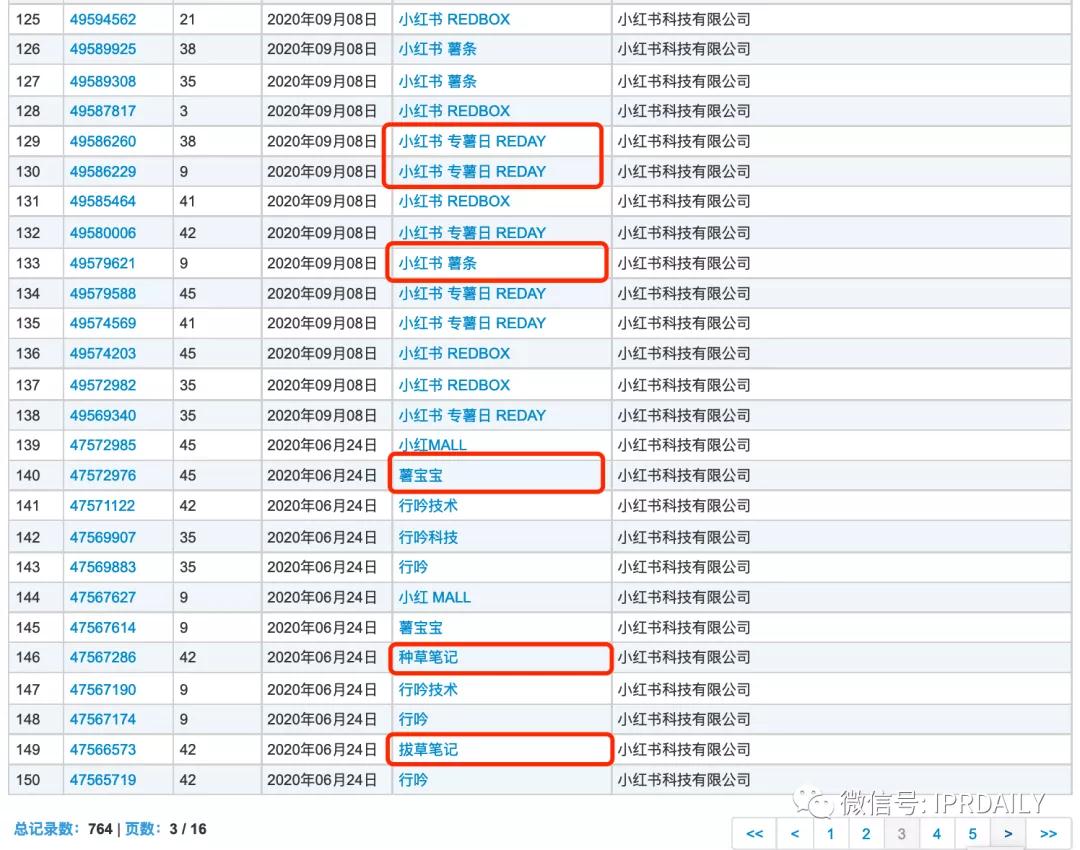Open the 行吟 trademark in row 150
The image size is (1080, 850).
tap(413, 780)
